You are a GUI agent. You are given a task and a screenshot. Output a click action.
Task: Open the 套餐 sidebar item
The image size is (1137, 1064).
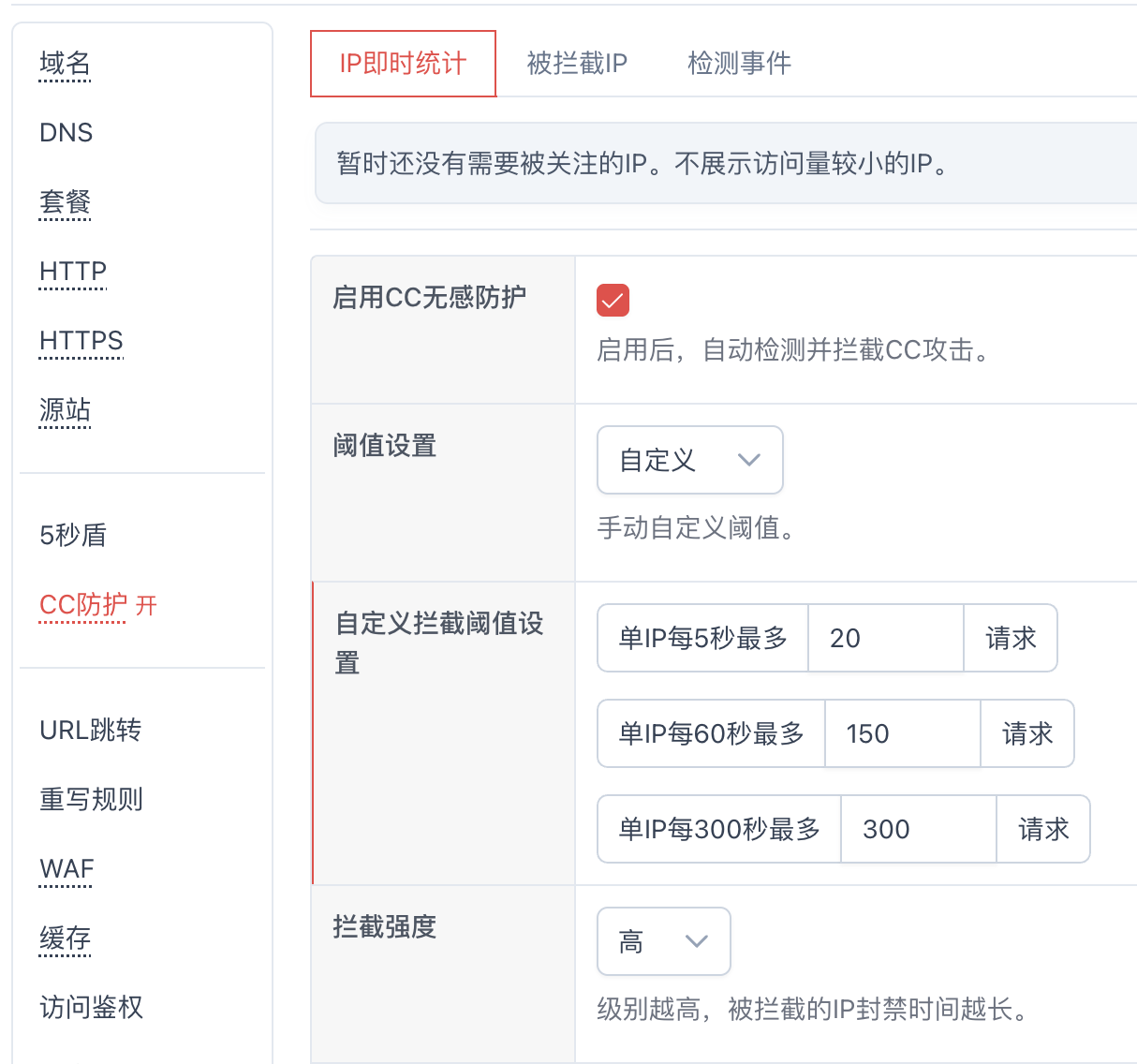coord(65,202)
